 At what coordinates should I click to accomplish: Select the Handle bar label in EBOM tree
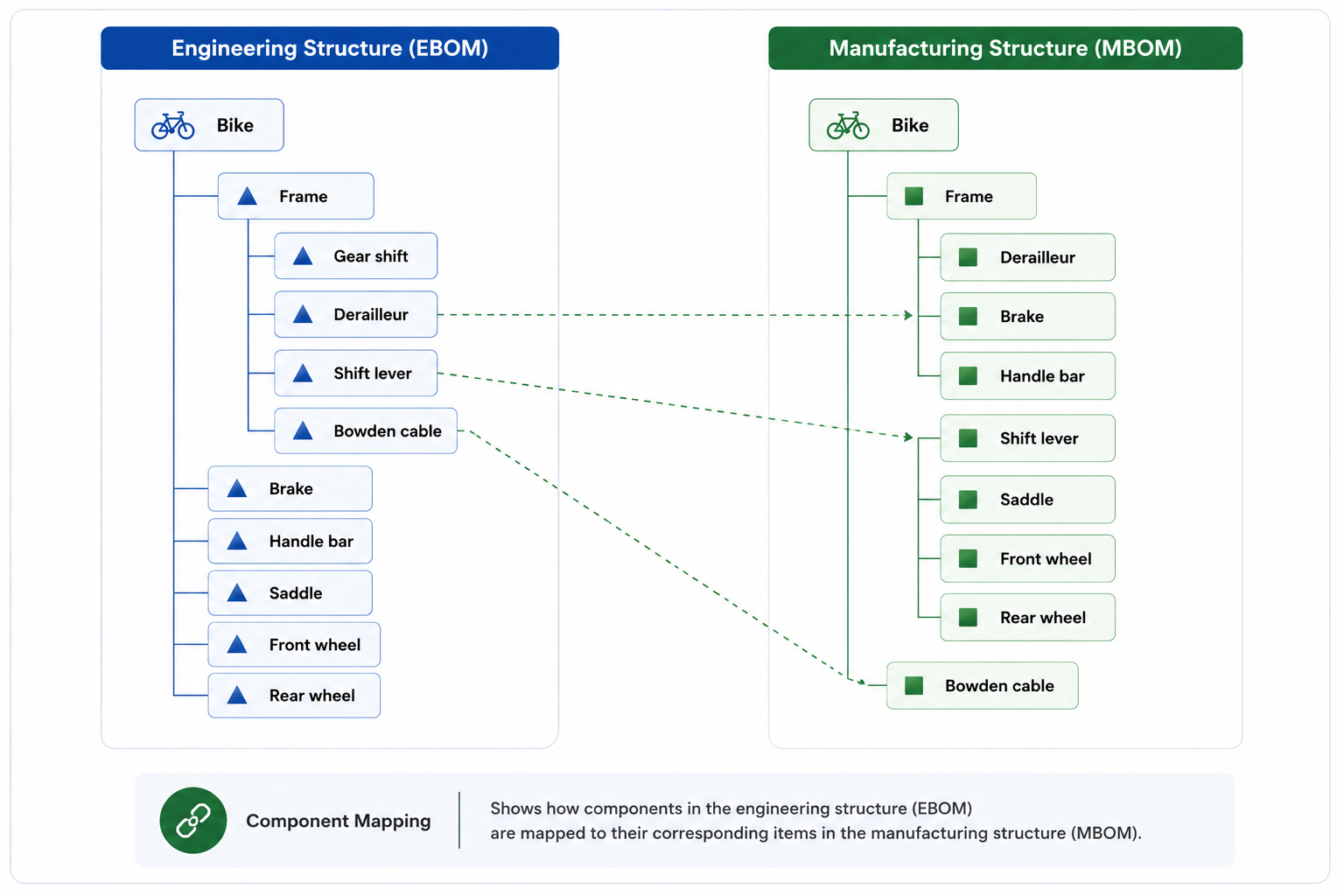click(311, 541)
